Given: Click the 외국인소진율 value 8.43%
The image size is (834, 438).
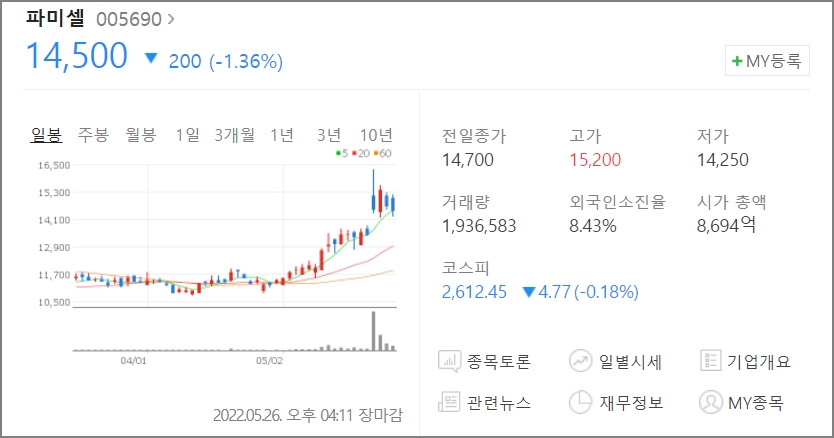Looking at the screenshot, I should pos(593,226).
